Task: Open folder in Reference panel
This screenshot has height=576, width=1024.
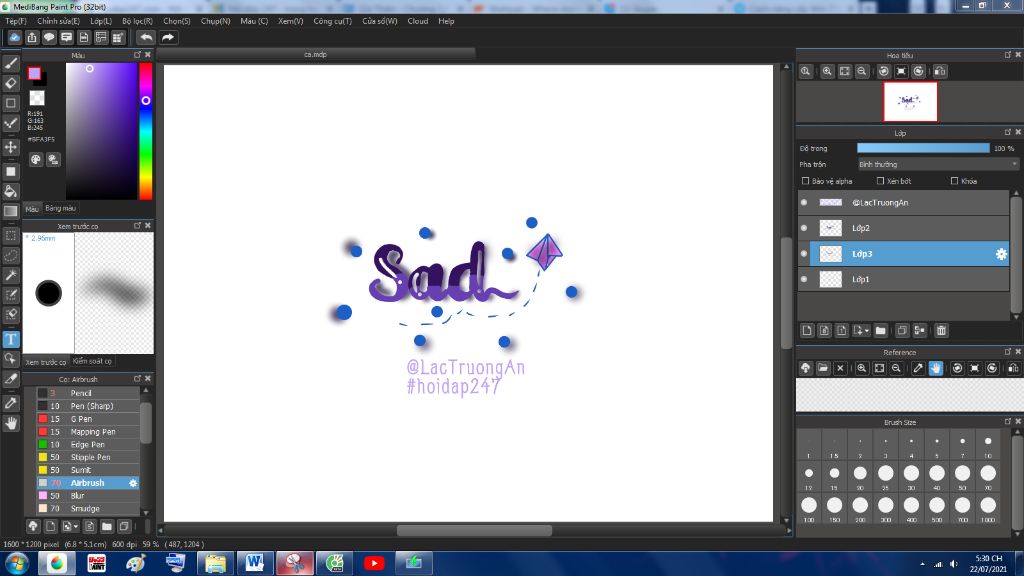Action: [823, 368]
